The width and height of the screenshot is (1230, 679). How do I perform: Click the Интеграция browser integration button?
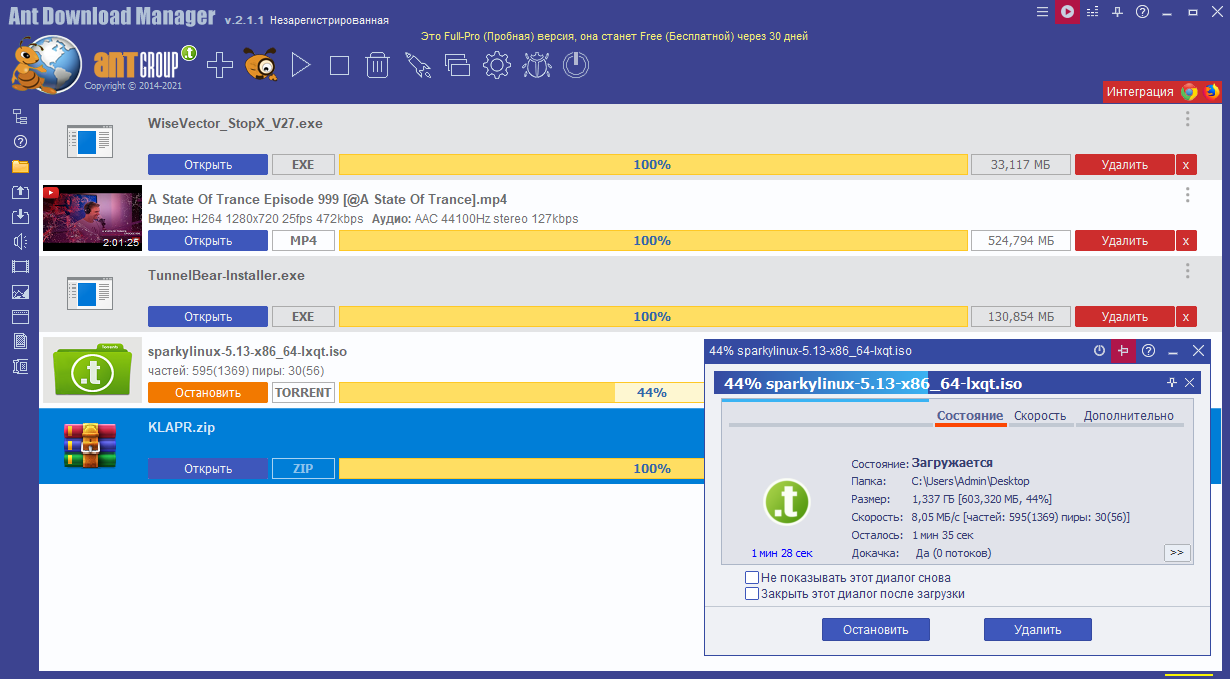[1140, 92]
